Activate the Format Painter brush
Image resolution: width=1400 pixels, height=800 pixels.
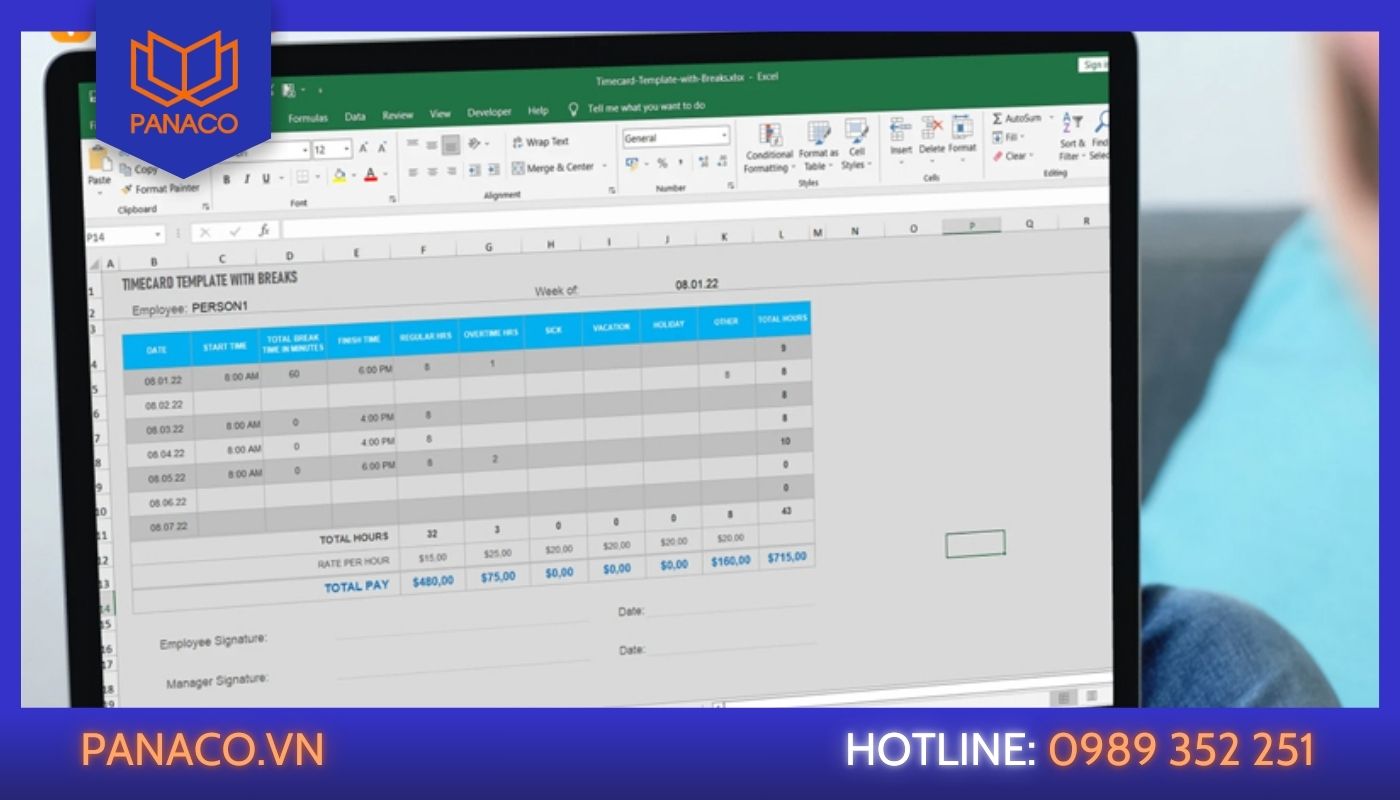point(126,189)
